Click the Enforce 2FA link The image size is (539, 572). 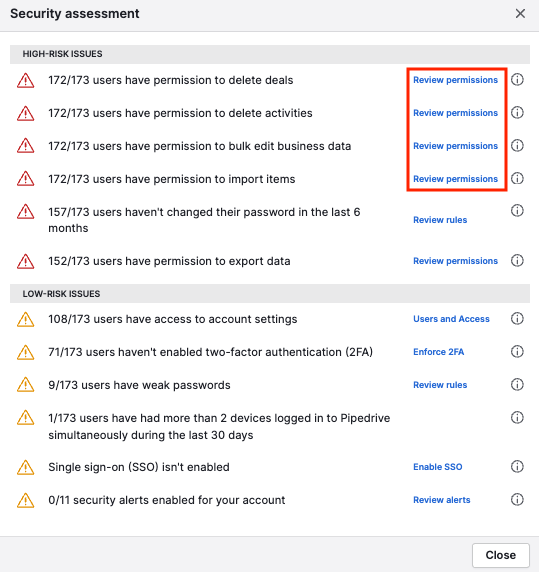(438, 352)
